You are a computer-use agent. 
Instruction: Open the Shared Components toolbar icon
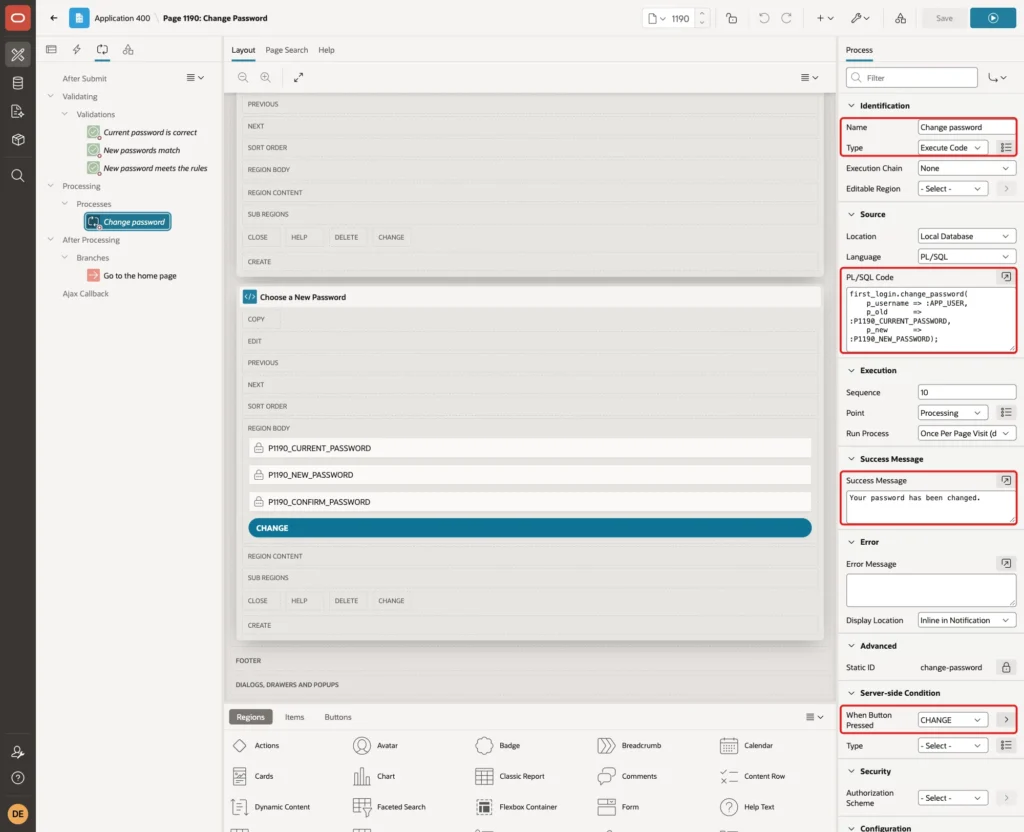[900, 18]
